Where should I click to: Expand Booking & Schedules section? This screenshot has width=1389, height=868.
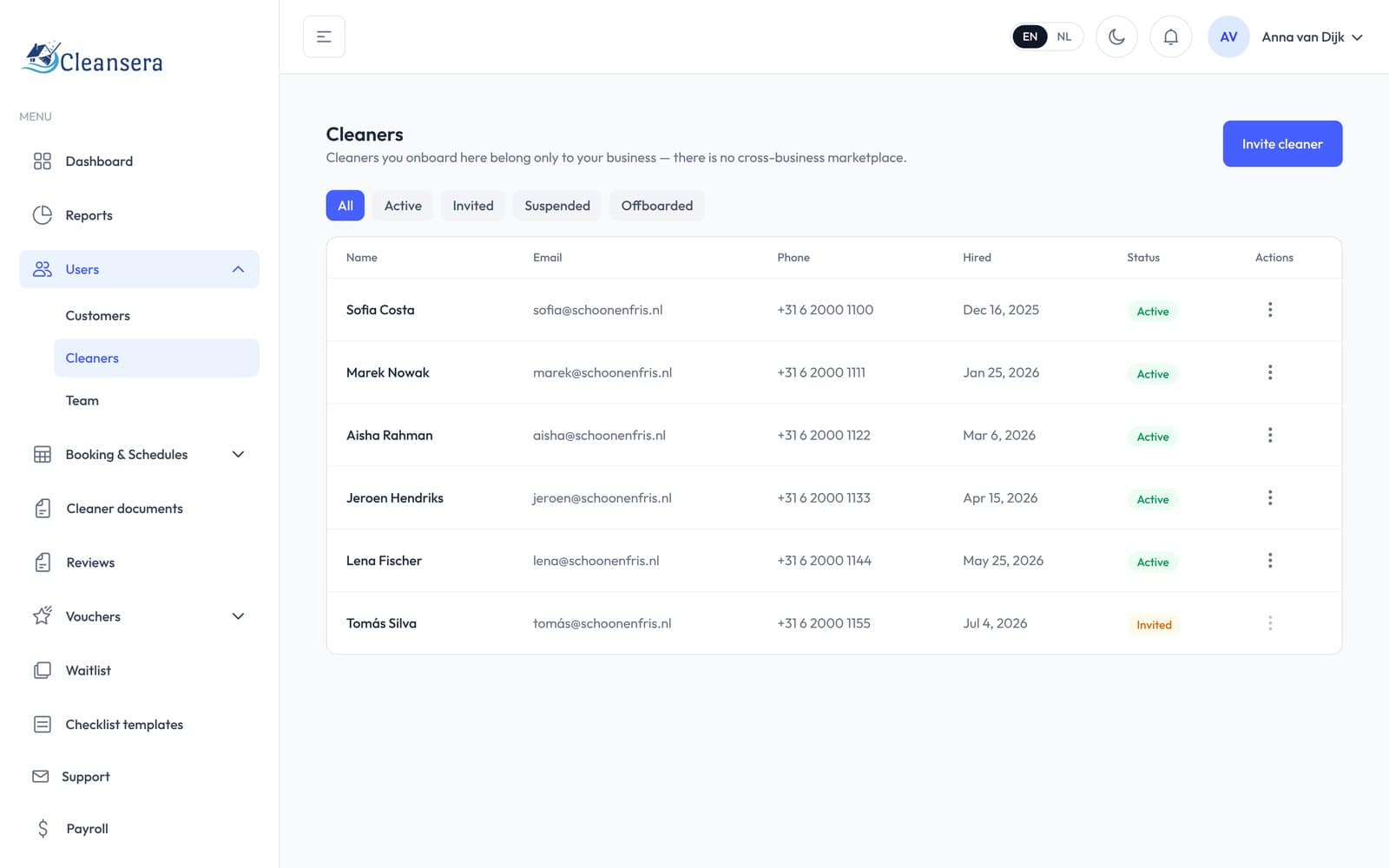(139, 454)
